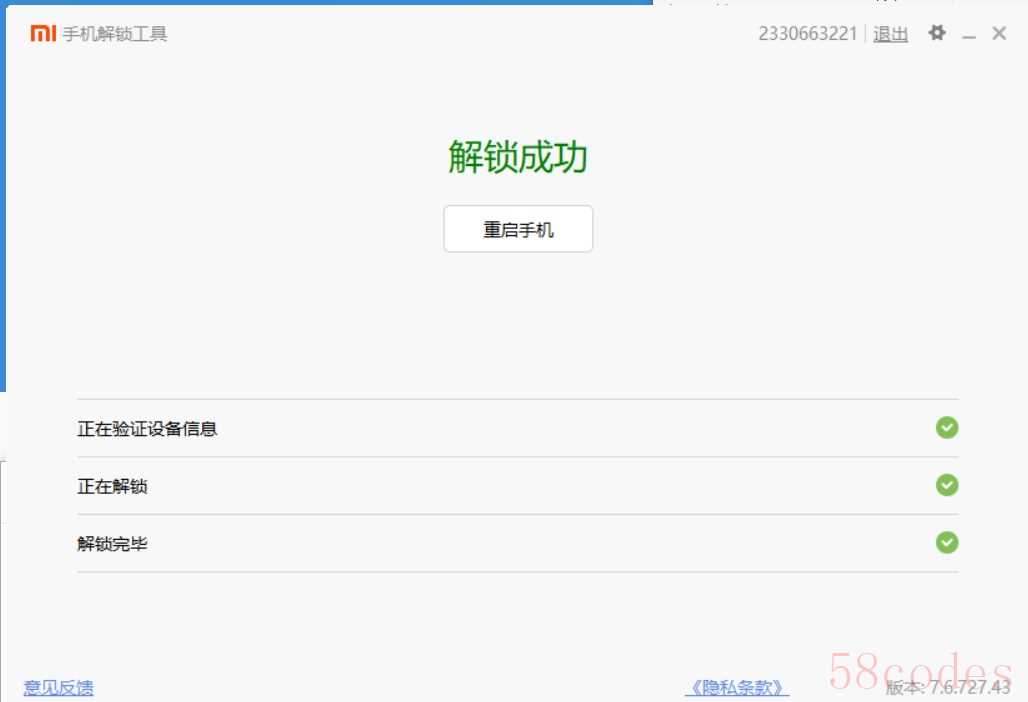This screenshot has width=1028, height=702.
Task: Click the version number 7.6.727.43
Action: (970, 687)
